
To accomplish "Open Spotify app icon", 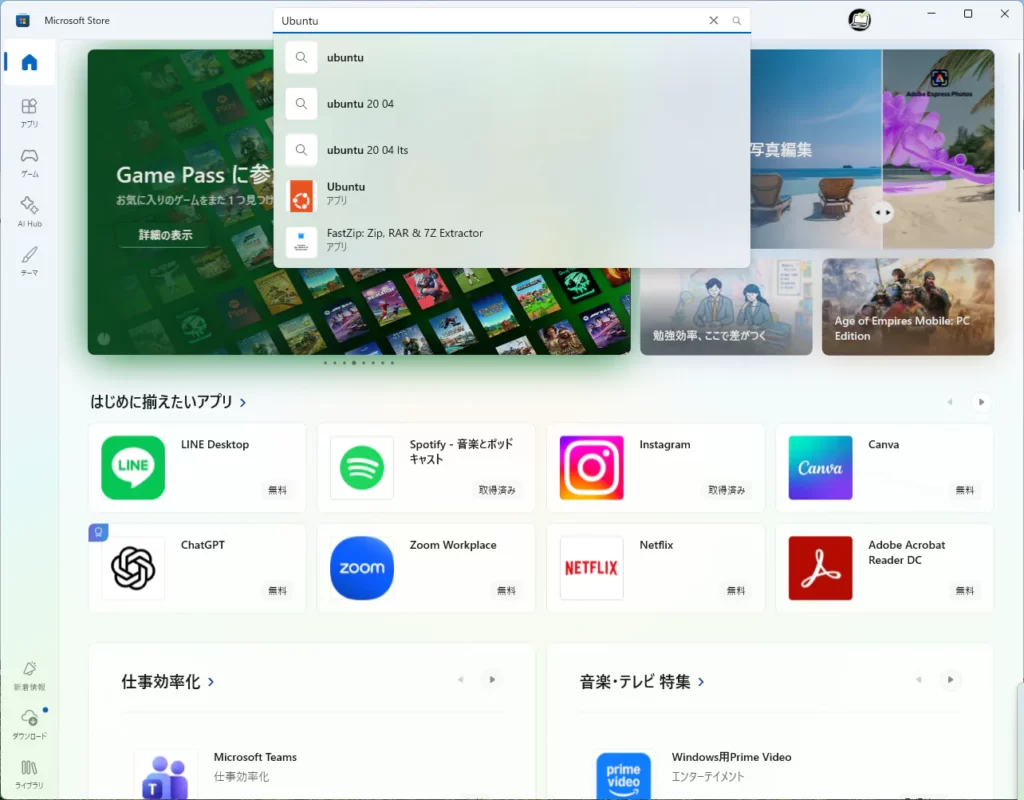I will pos(362,468).
